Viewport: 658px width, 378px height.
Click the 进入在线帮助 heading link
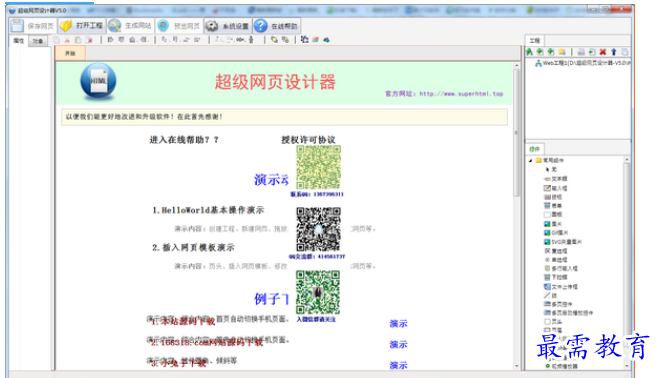[x=184, y=140]
